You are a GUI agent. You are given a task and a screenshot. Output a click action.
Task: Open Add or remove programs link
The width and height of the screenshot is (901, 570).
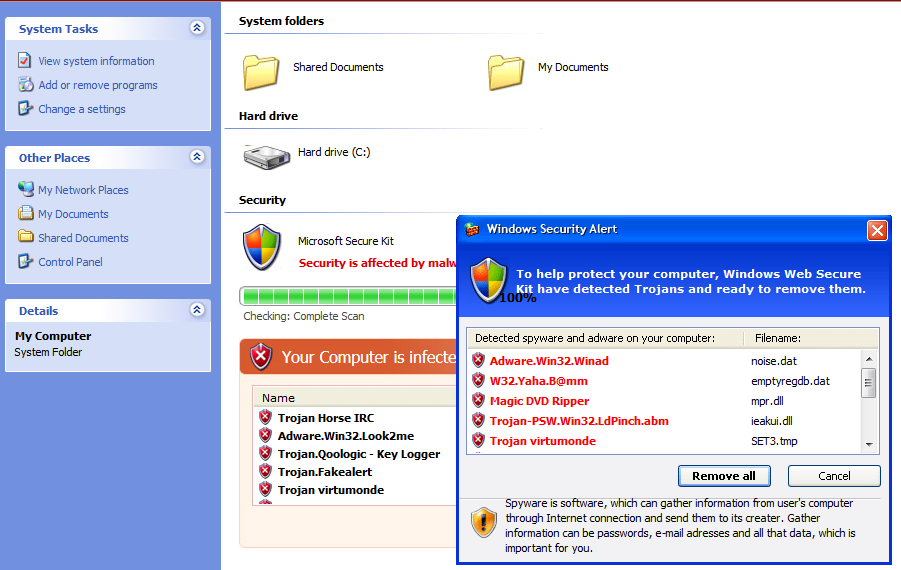tap(97, 85)
